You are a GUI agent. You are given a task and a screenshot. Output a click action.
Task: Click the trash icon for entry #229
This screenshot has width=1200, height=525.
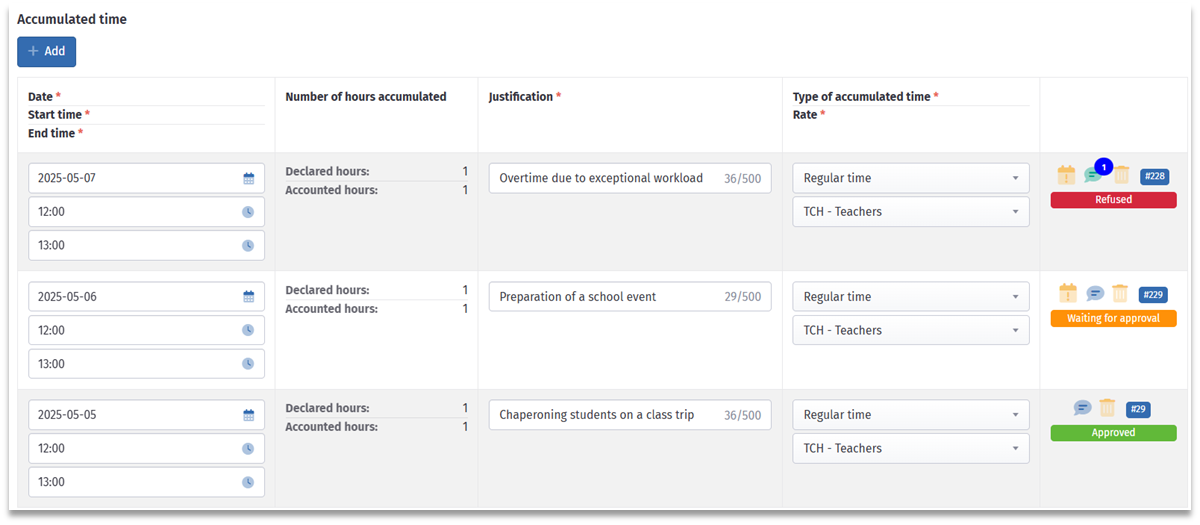[1121, 293]
